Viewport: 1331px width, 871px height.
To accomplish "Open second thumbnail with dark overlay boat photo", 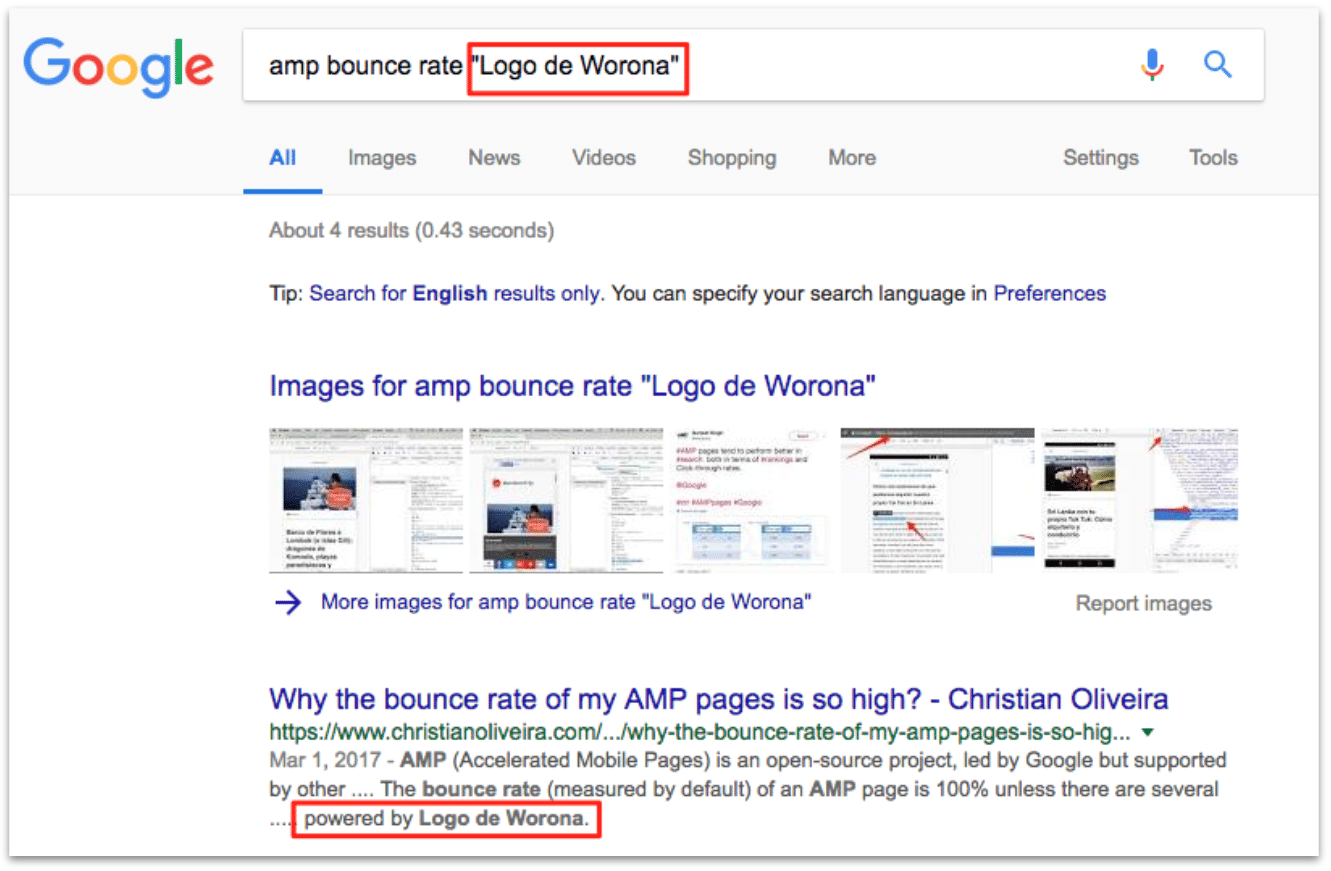I will [566, 500].
